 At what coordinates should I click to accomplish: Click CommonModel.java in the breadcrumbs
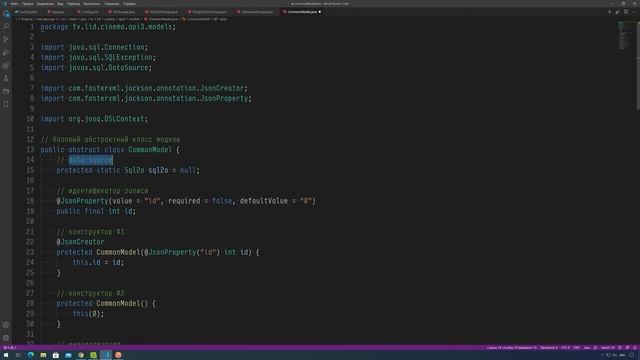162,19
